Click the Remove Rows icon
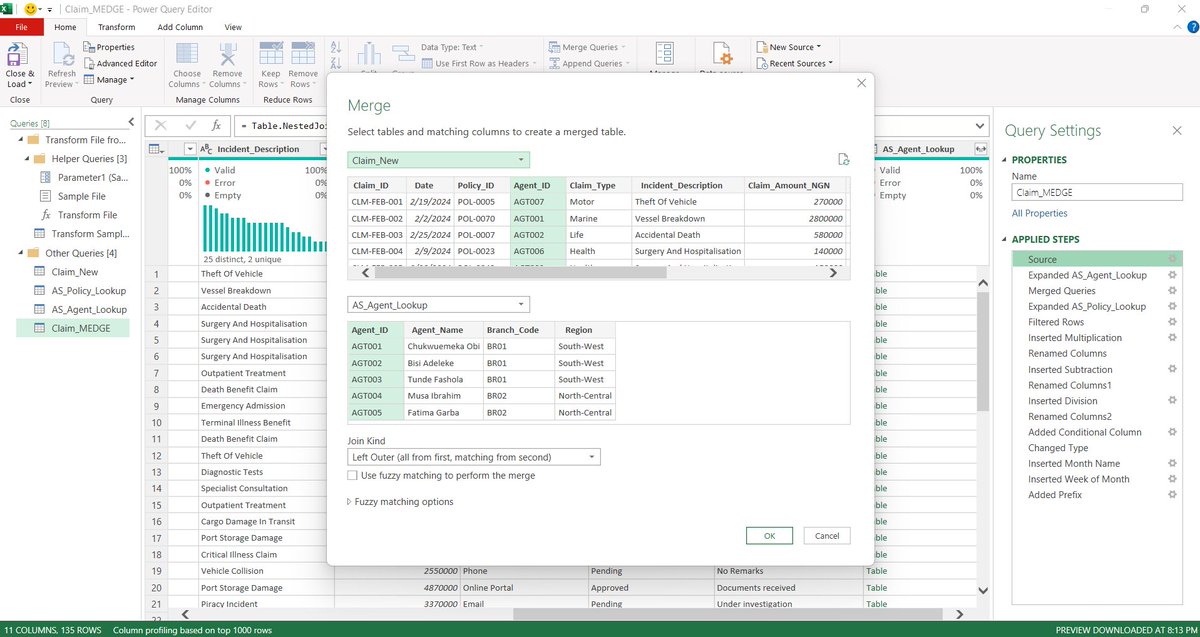 pos(303,54)
